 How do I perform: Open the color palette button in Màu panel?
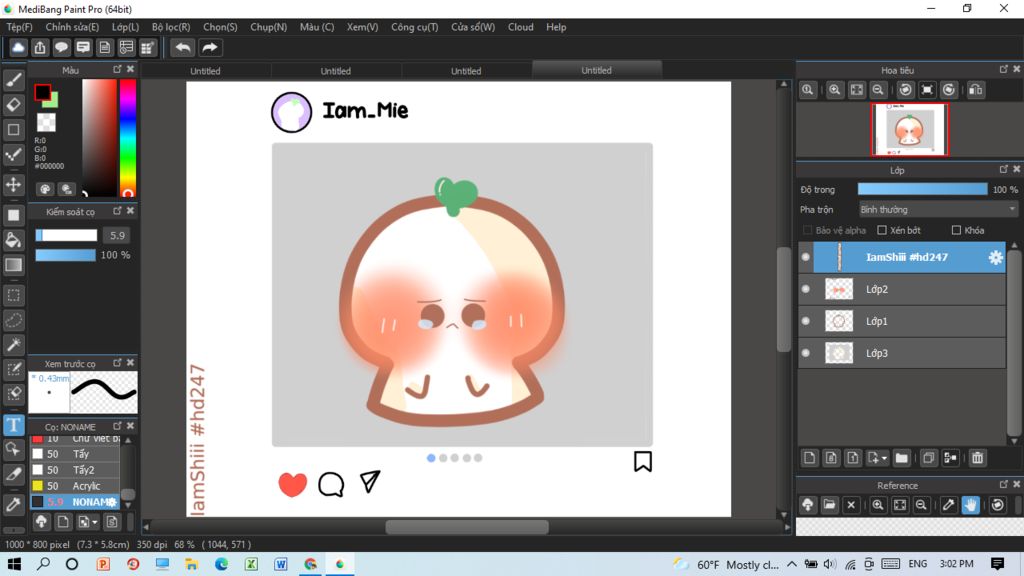[x=45, y=189]
